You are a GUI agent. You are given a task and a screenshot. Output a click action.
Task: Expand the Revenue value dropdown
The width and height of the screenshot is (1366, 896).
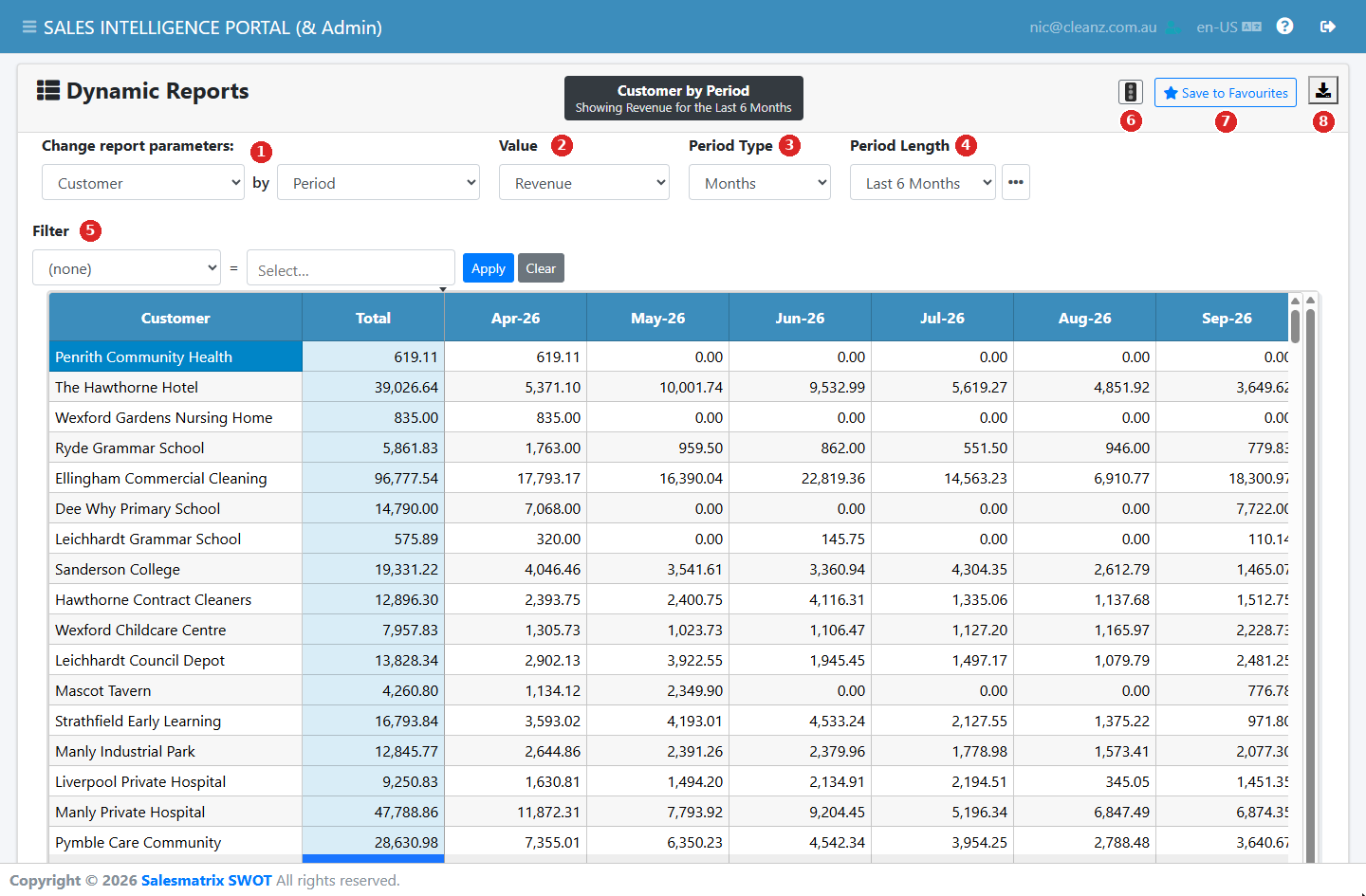pyautogui.click(x=584, y=182)
